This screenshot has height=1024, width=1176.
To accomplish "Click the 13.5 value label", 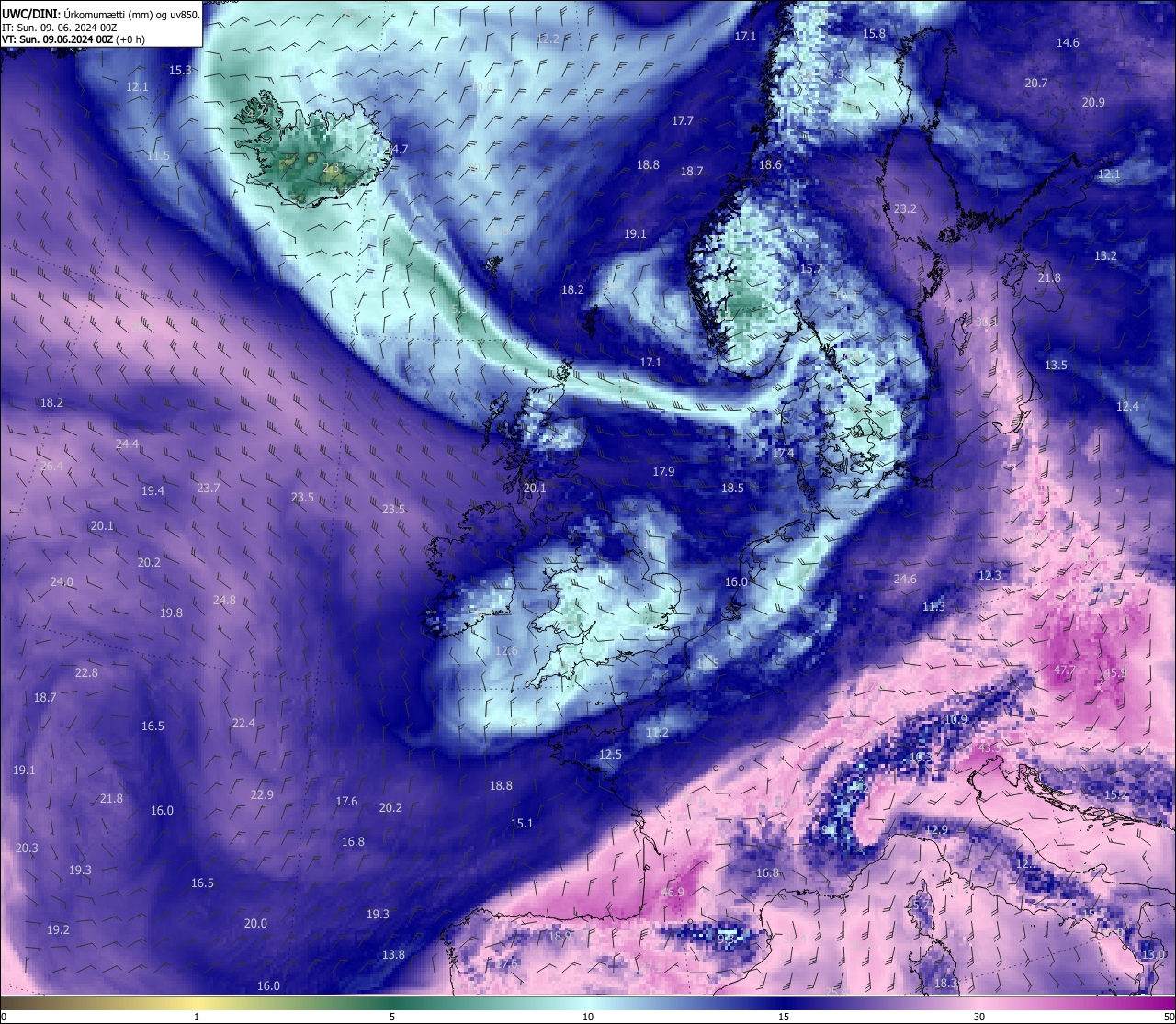I will pos(1056,365).
